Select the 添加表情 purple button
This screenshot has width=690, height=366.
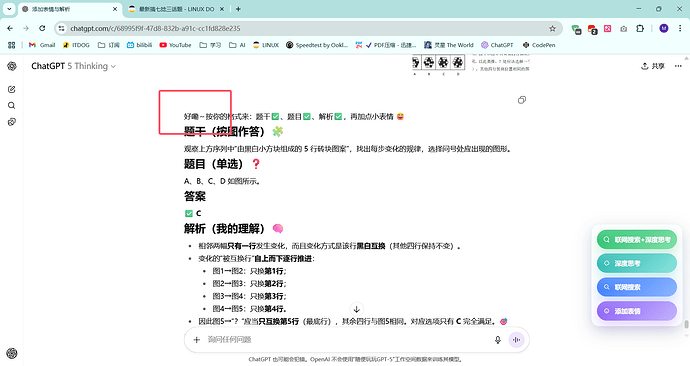pos(637,311)
